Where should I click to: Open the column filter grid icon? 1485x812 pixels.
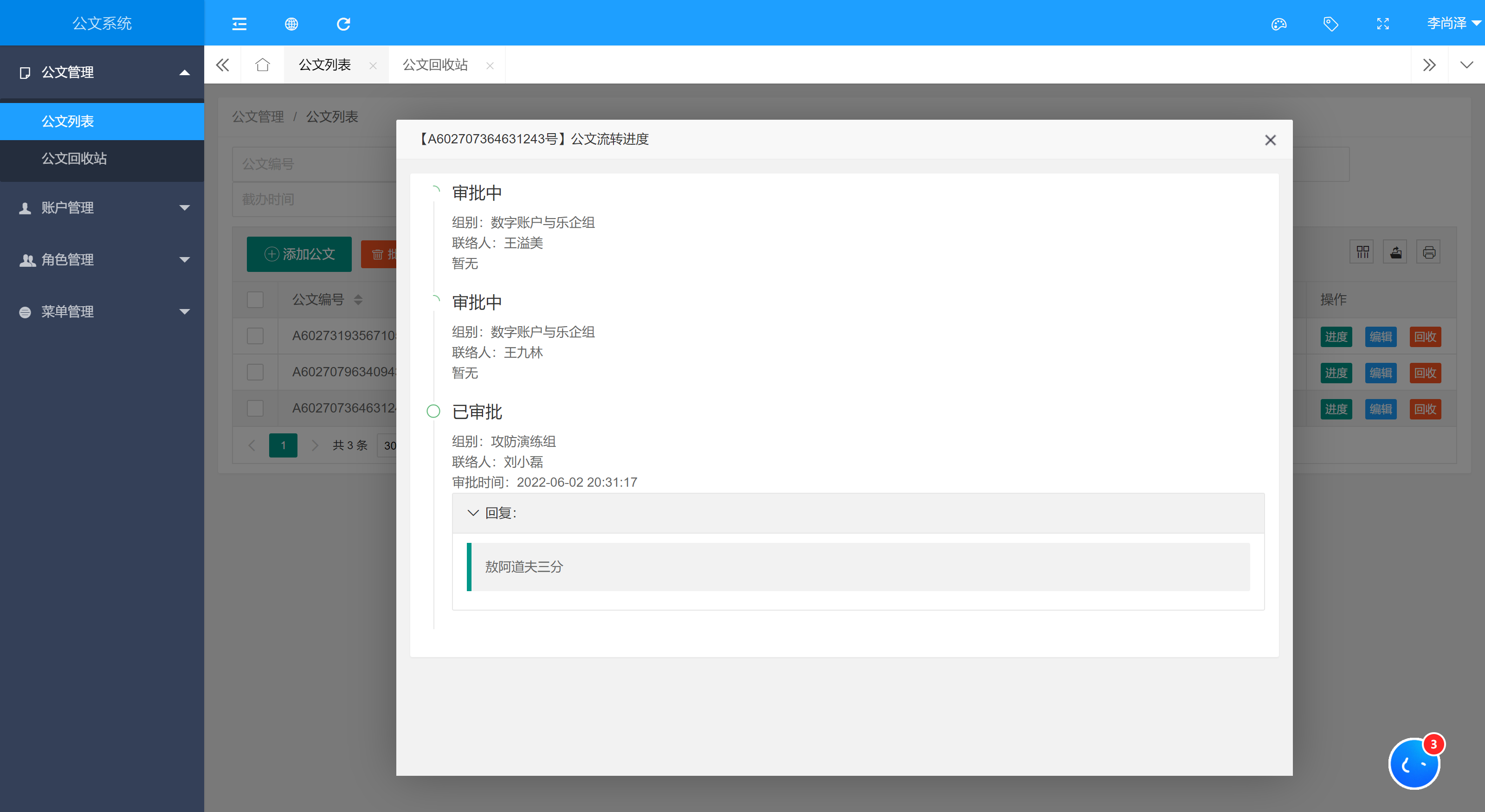click(1362, 252)
